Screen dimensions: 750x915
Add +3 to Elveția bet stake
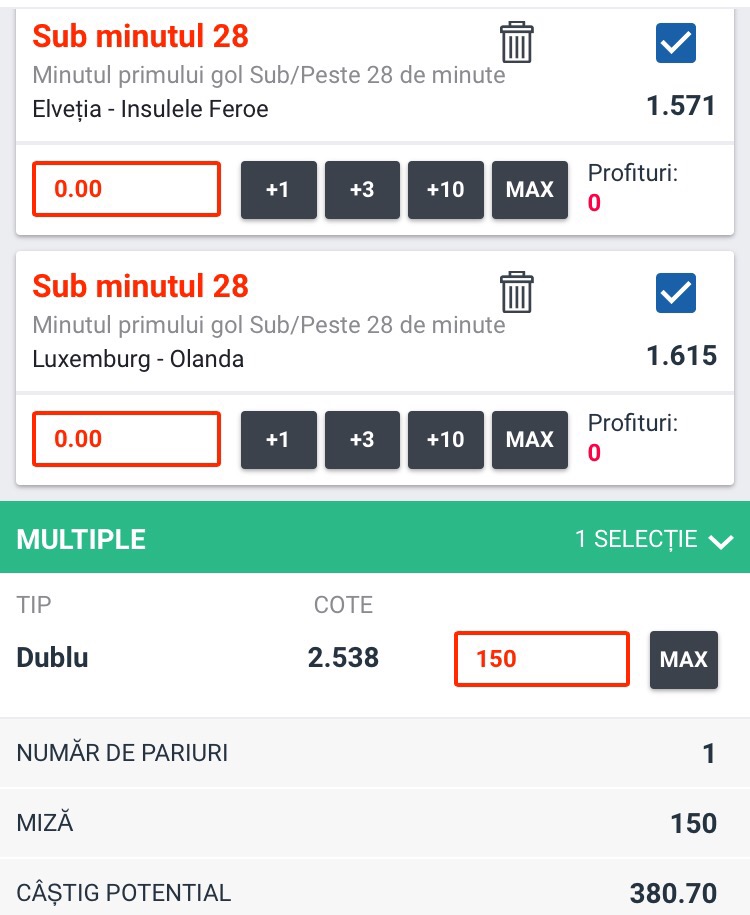click(x=362, y=190)
